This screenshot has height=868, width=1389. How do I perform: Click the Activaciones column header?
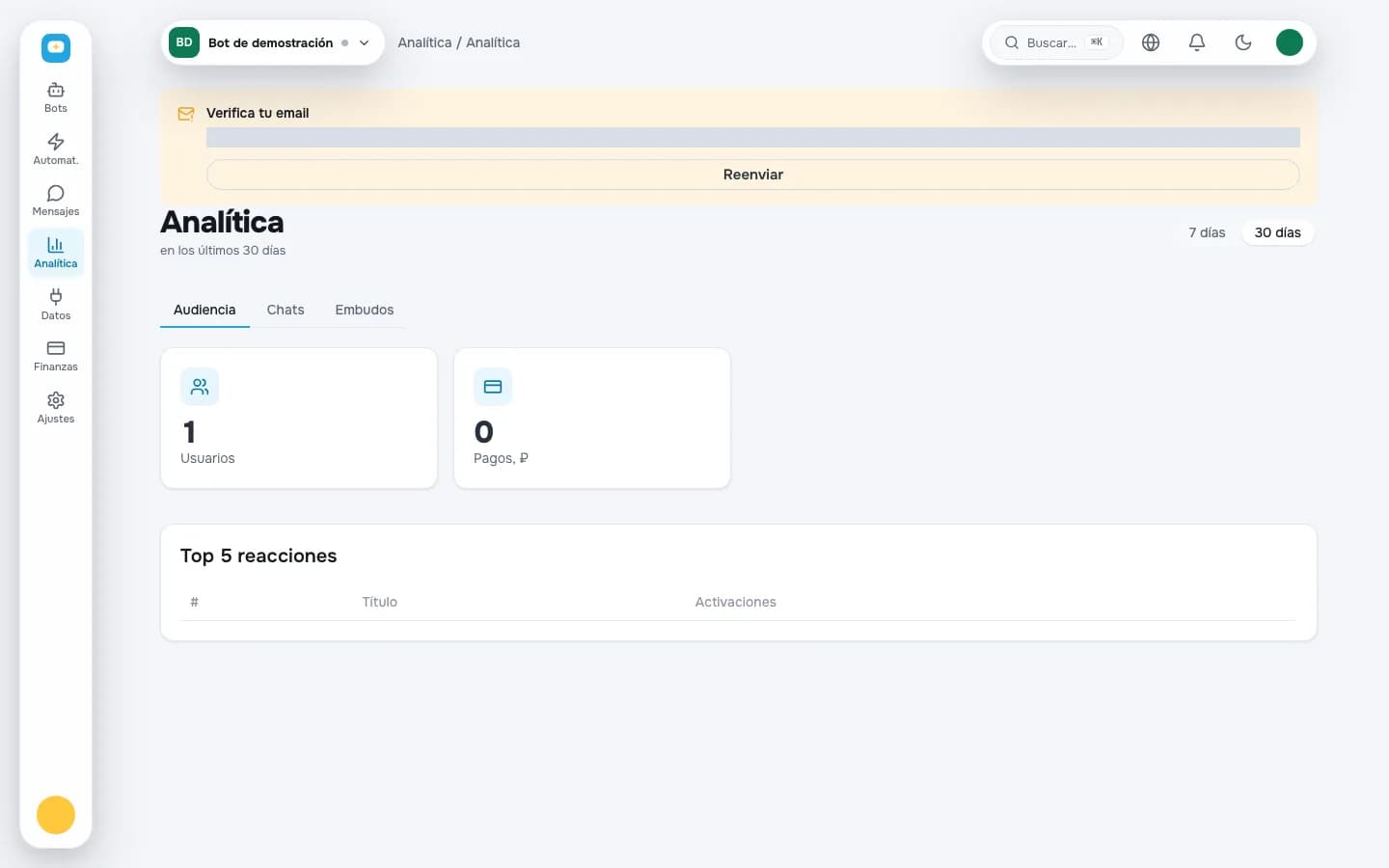(x=735, y=602)
